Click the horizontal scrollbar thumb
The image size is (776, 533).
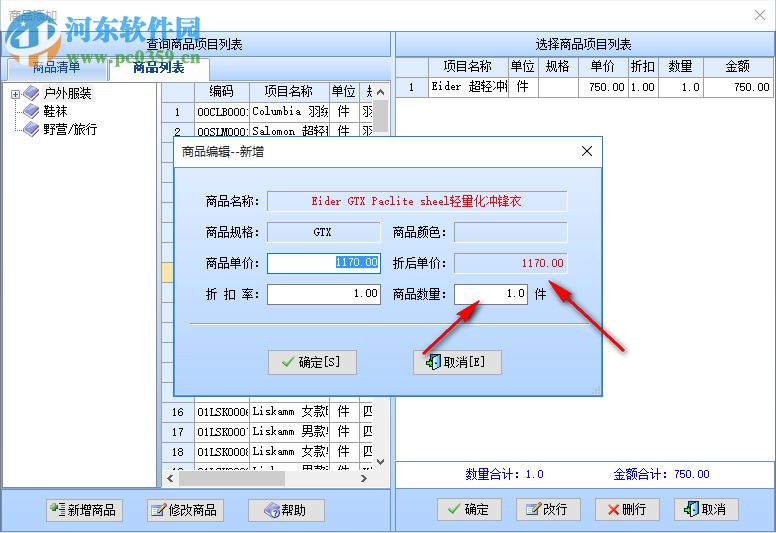coord(232,479)
